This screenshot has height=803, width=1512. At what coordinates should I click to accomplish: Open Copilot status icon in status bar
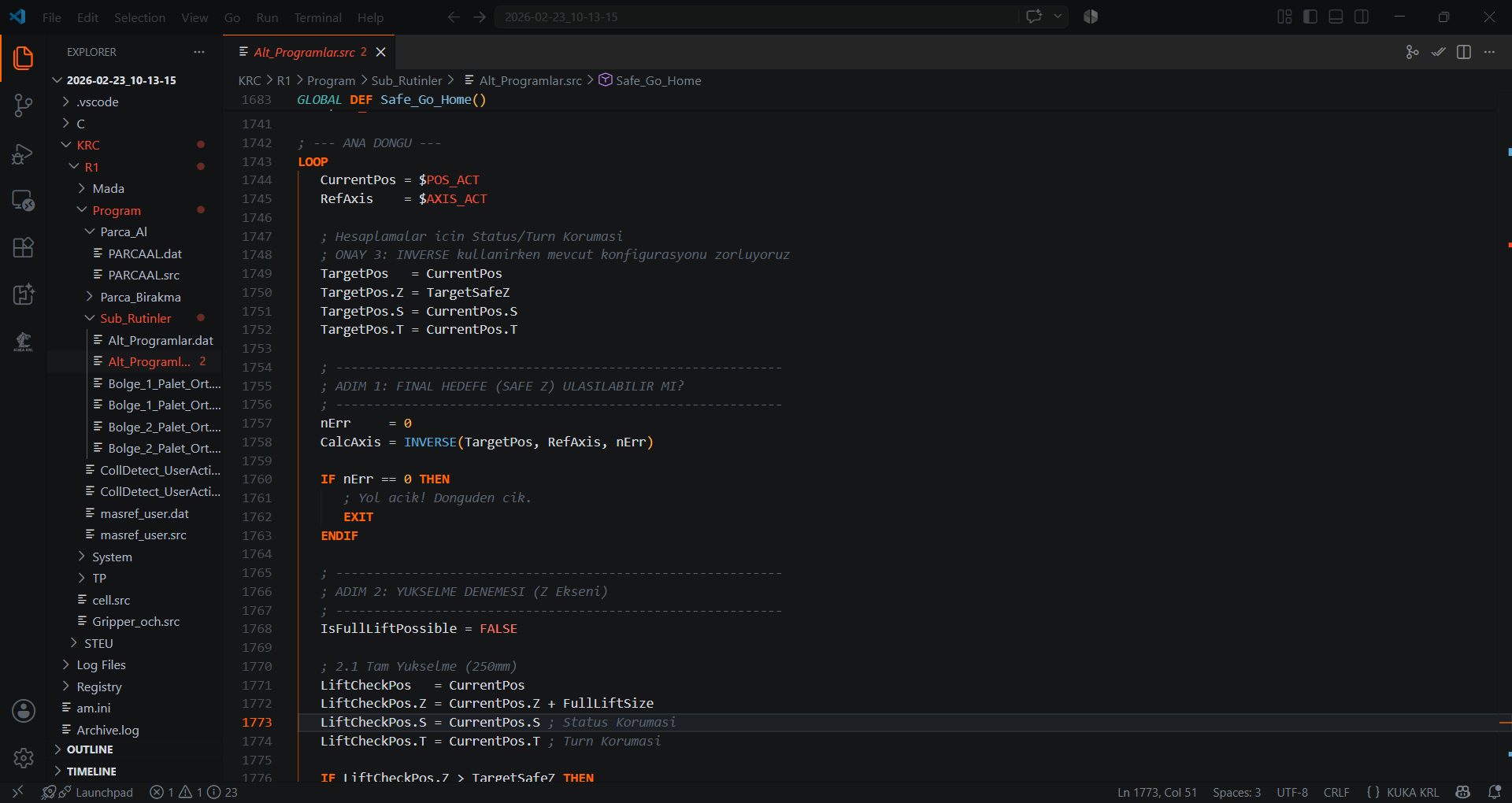click(1463, 792)
